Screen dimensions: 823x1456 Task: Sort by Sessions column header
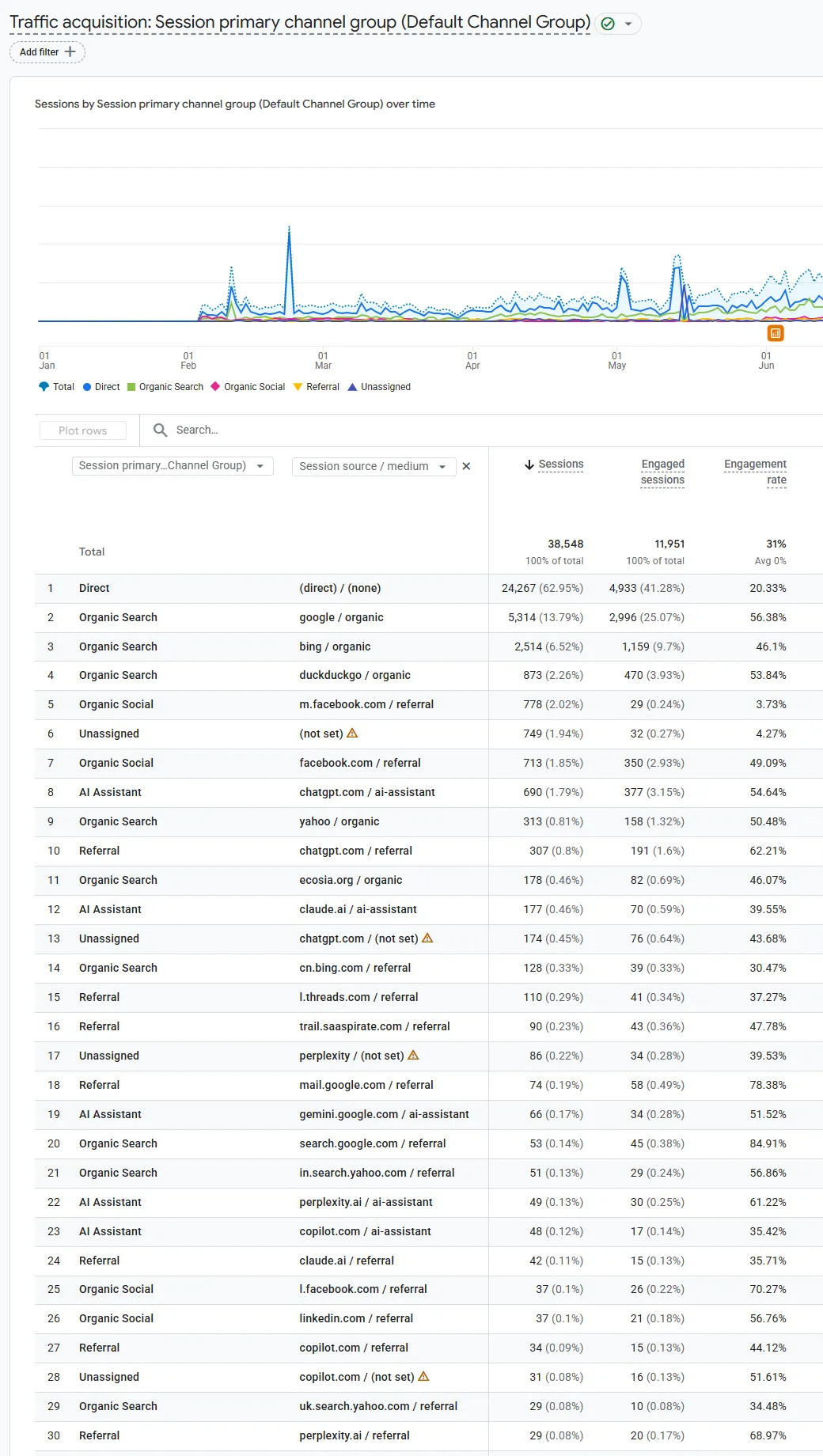coord(561,464)
